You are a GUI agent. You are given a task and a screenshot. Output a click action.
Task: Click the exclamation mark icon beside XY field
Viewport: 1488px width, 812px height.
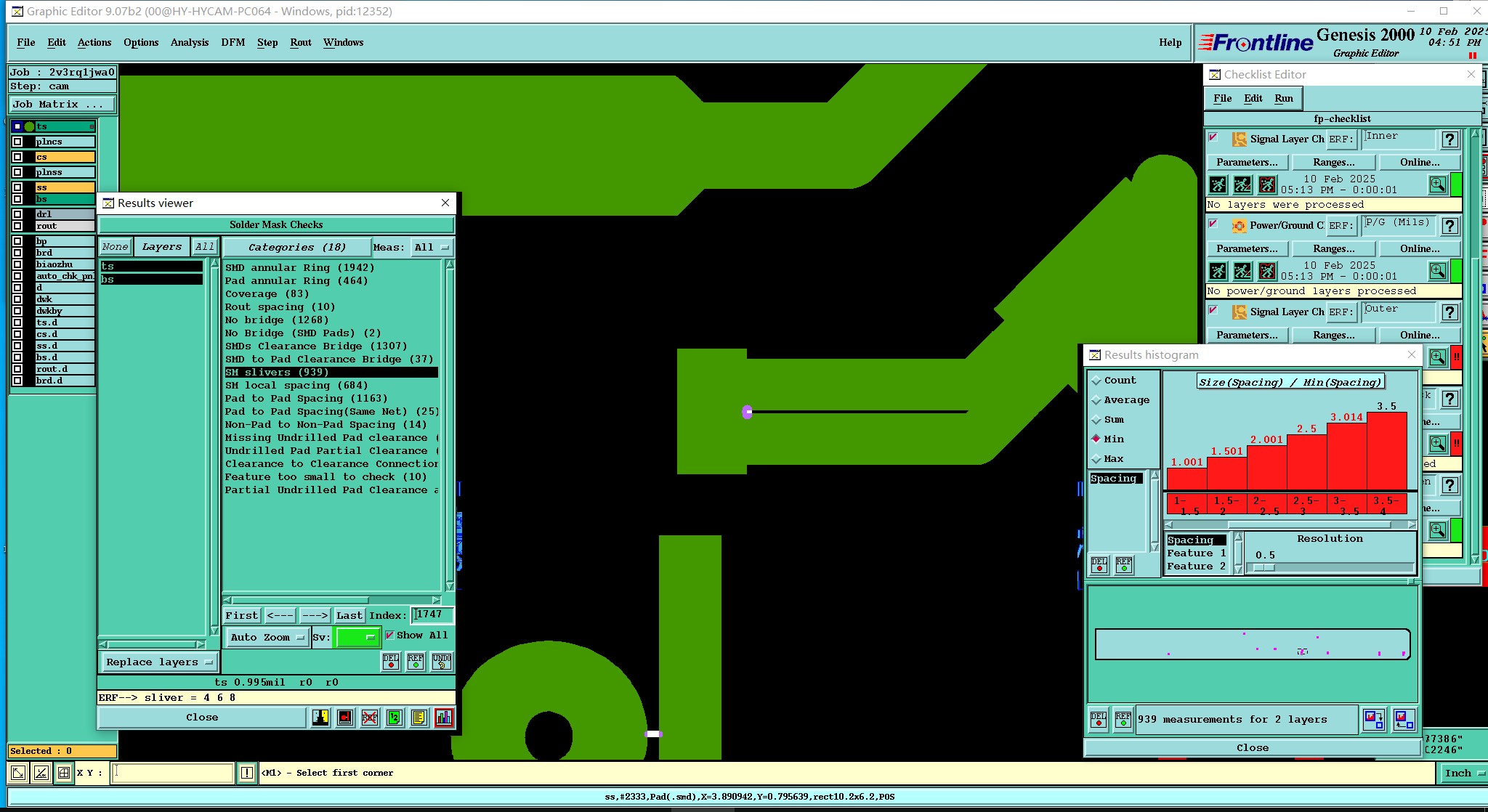click(x=247, y=773)
